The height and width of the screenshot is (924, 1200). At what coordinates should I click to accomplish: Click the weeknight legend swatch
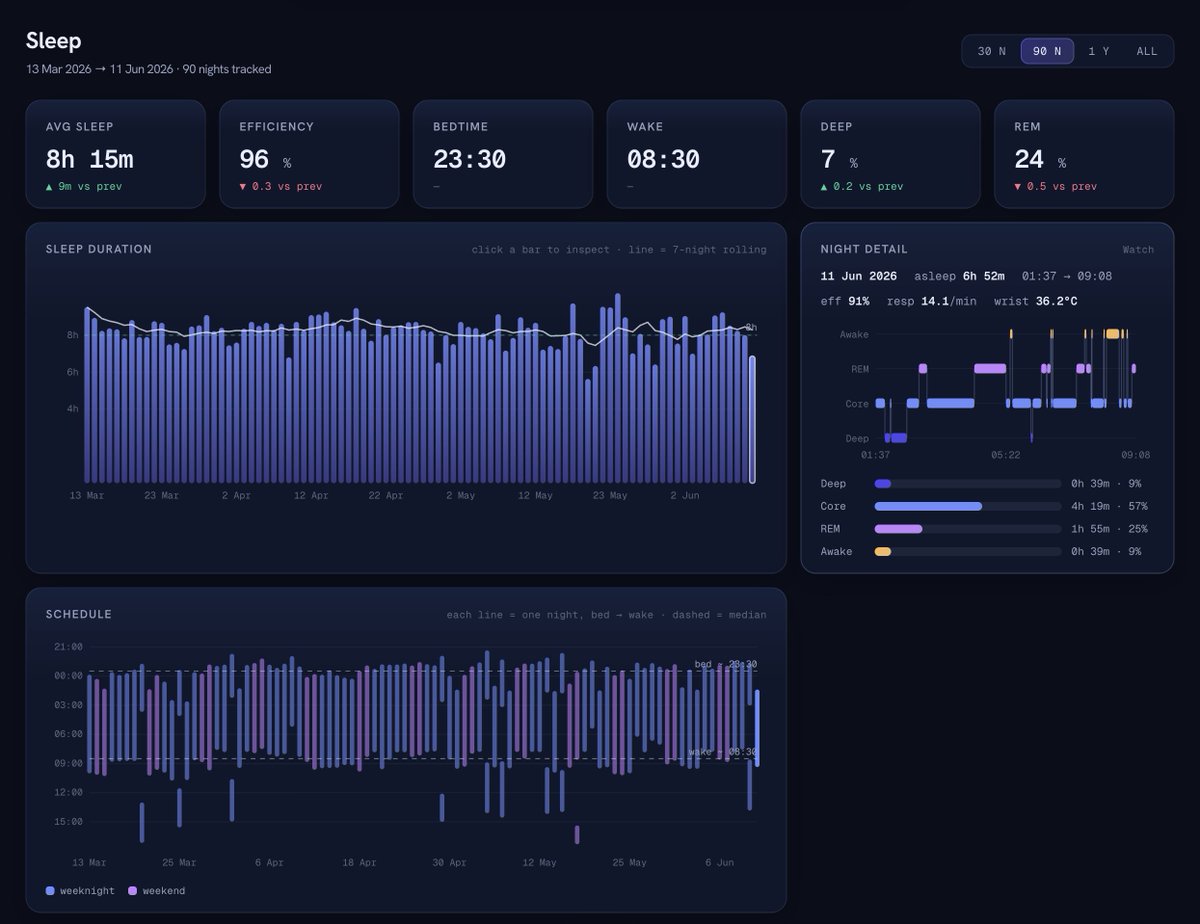(50, 891)
